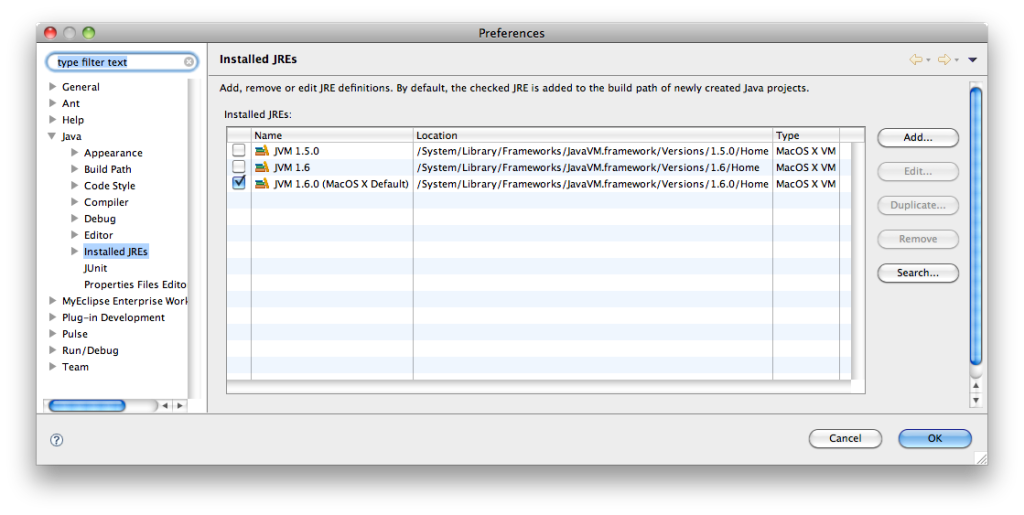Select Installed JREs in the tree

click(x=116, y=251)
